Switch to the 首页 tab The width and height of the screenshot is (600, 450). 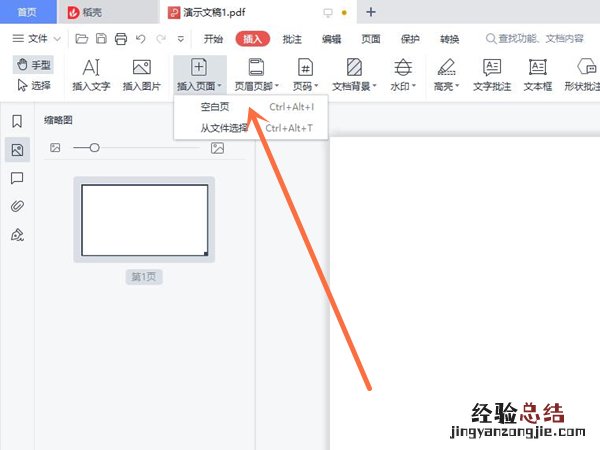click(x=28, y=12)
